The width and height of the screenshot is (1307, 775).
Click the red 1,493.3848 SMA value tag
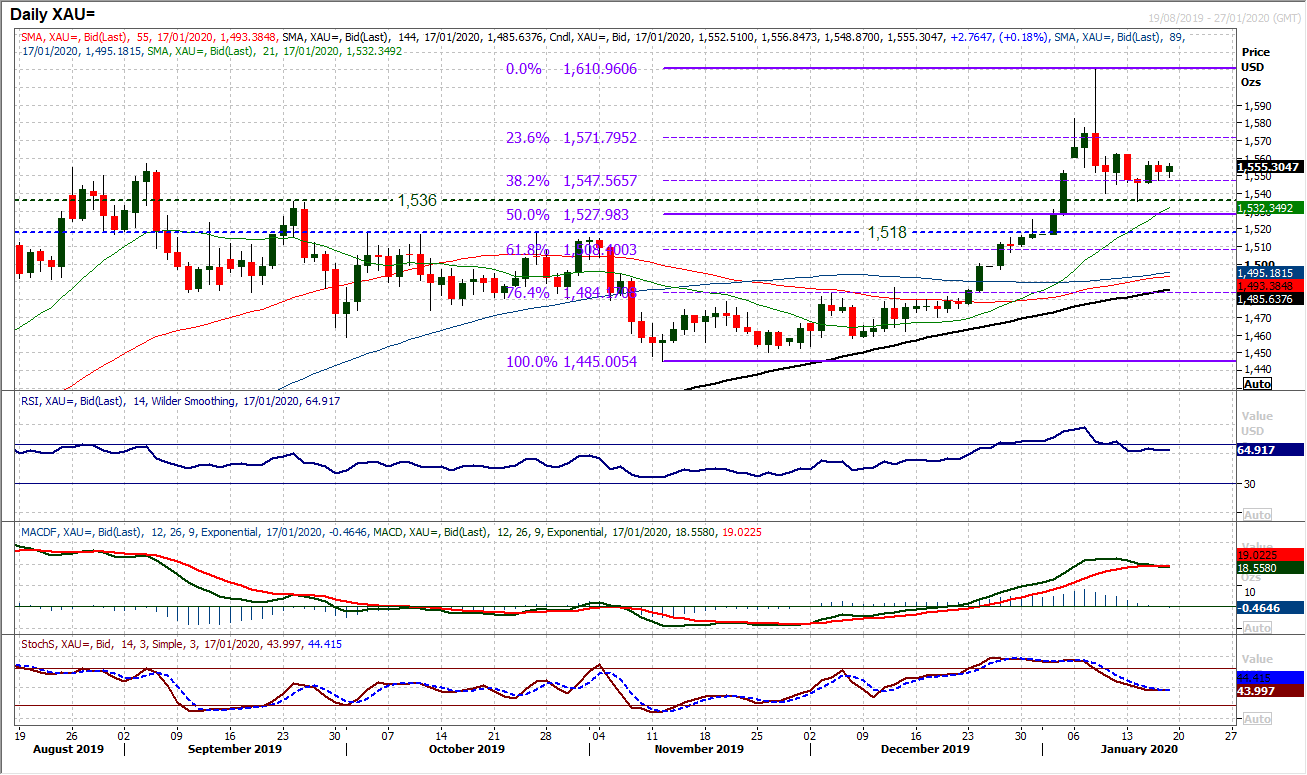coord(1268,285)
